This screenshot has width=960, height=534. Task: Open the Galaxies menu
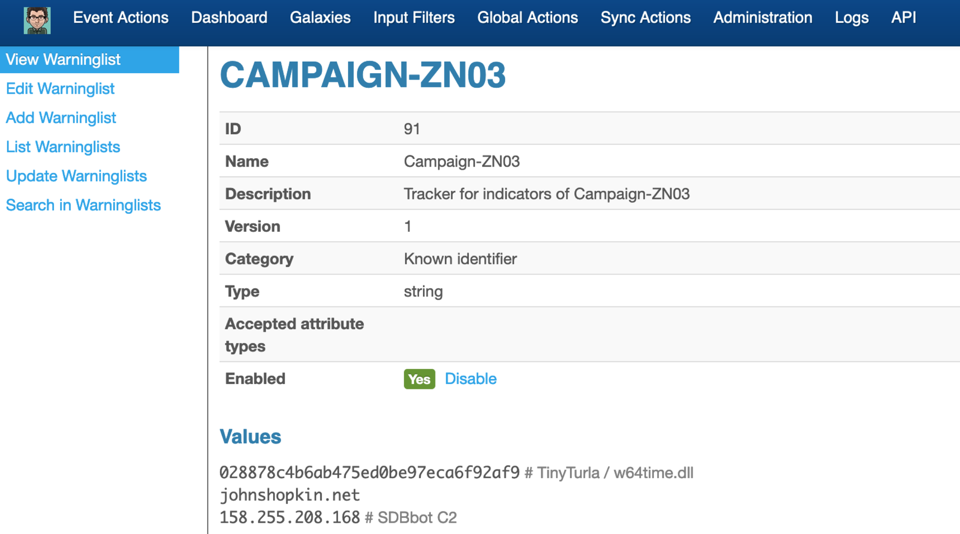coord(320,18)
